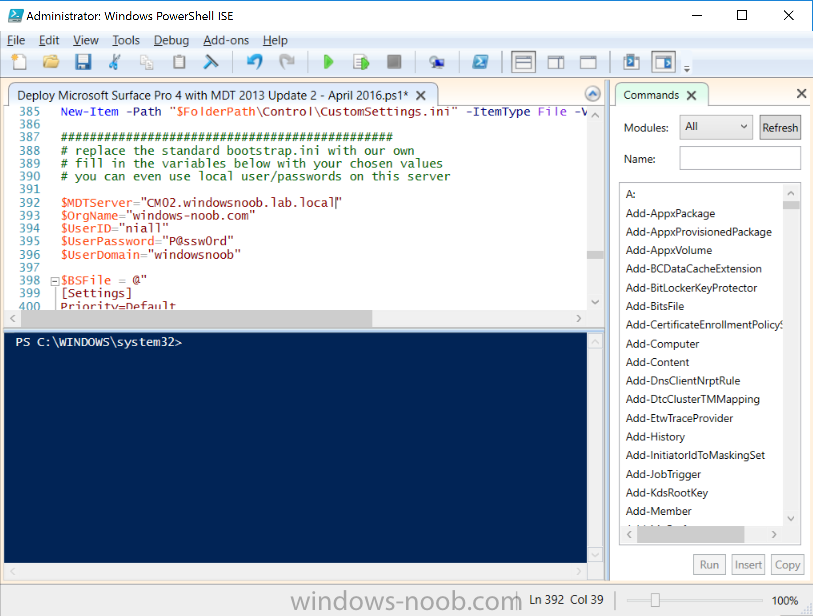Screen dimensions: 813x616
Task: Open a script with the folder icon
Action: pyautogui.click(x=51, y=62)
